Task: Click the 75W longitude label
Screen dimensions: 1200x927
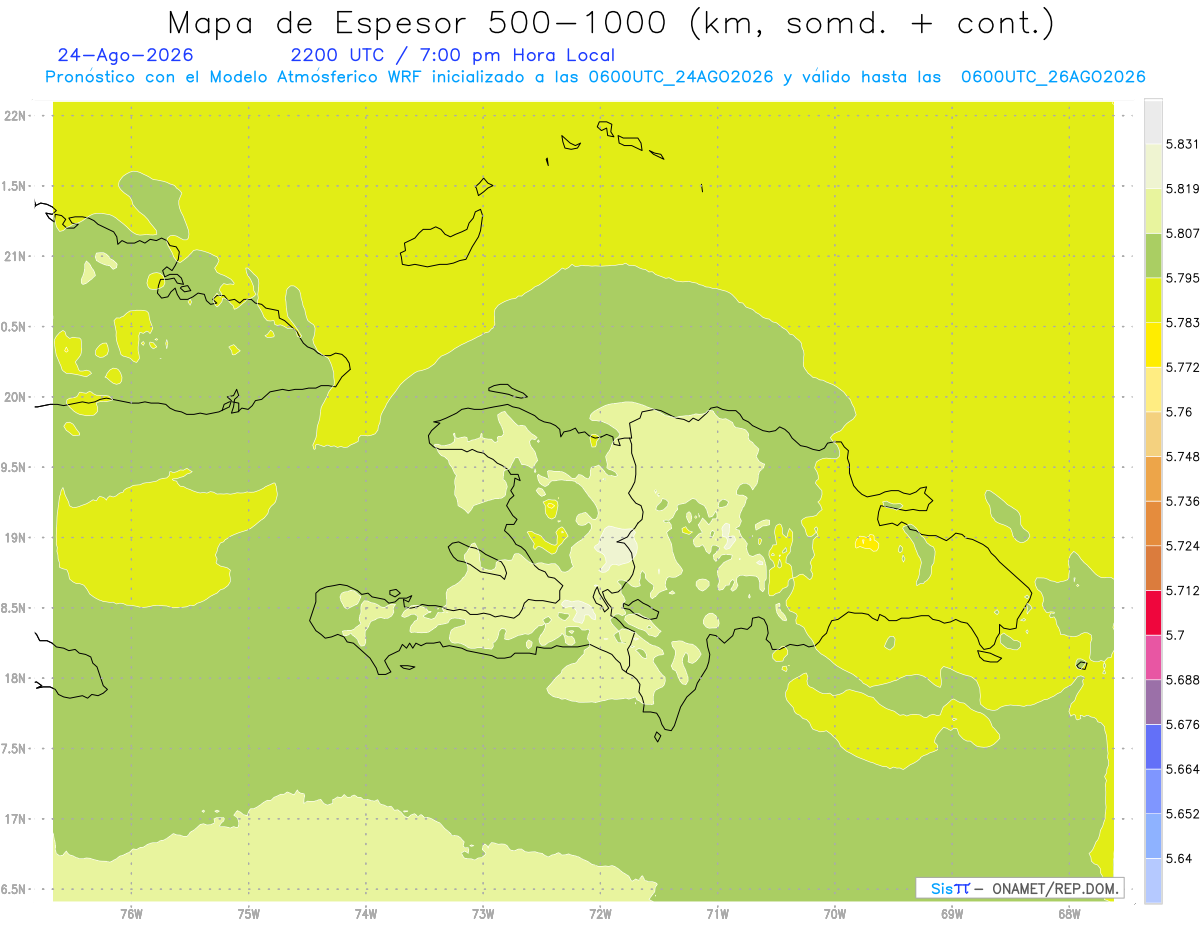Action: click(249, 913)
